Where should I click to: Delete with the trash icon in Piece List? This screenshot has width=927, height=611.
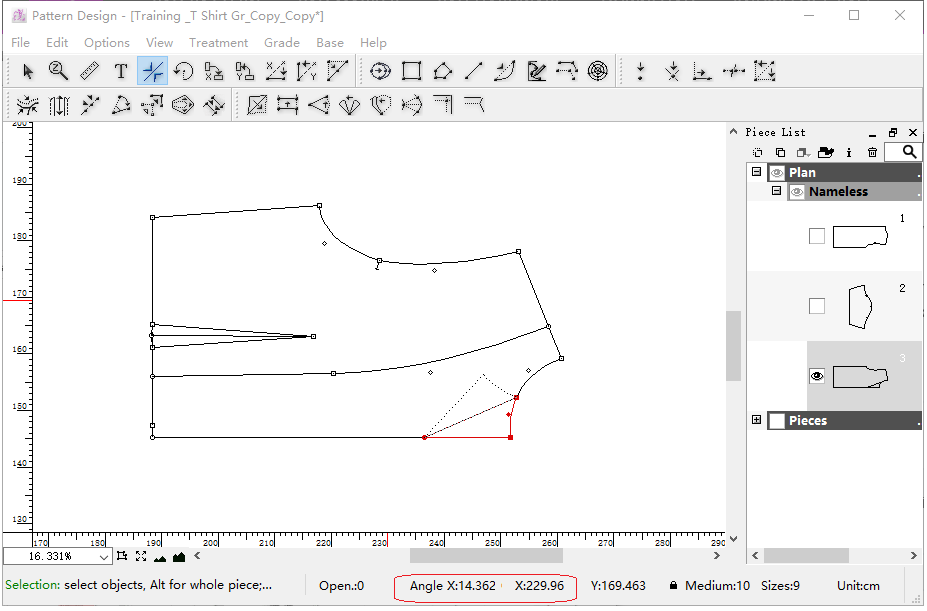tap(872, 152)
